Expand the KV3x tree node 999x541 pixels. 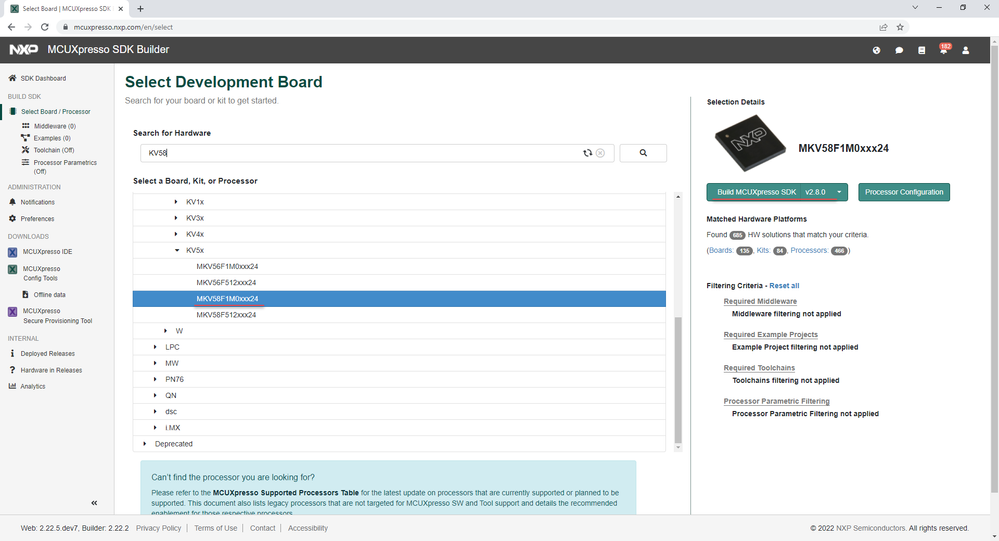176,218
